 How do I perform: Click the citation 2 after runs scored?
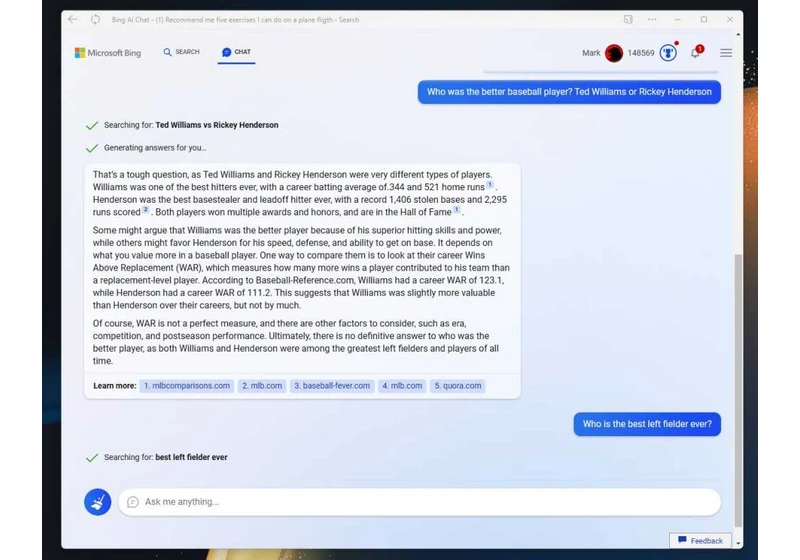(145, 210)
